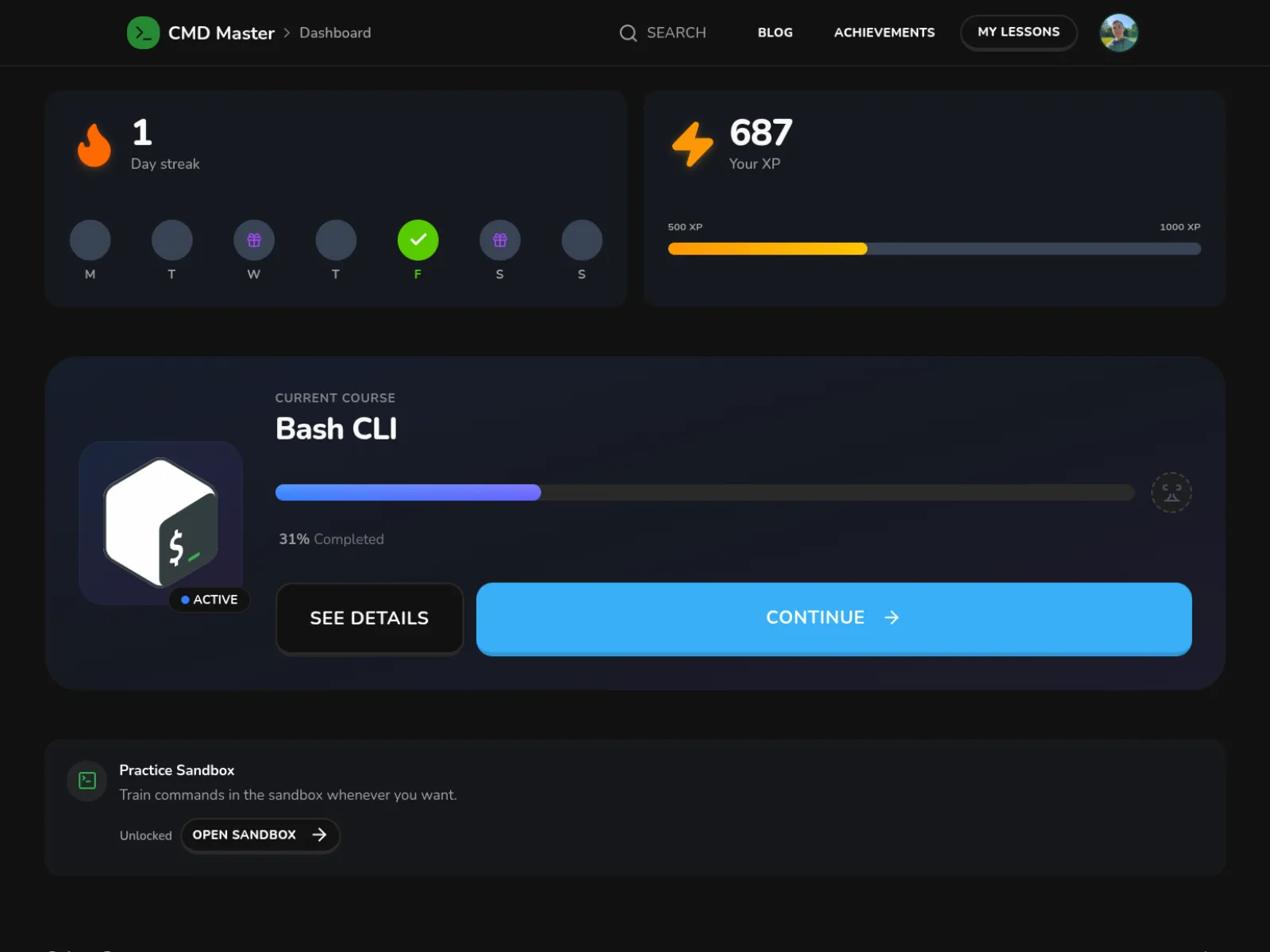1270x952 pixels.
Task: Continue the Bash CLI course
Action: coord(833,618)
